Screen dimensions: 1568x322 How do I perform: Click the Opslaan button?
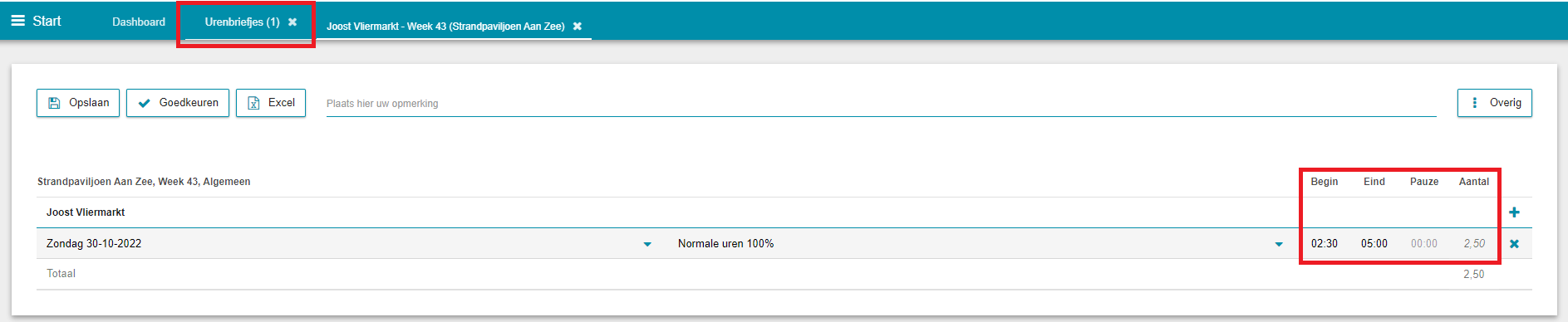click(x=78, y=103)
